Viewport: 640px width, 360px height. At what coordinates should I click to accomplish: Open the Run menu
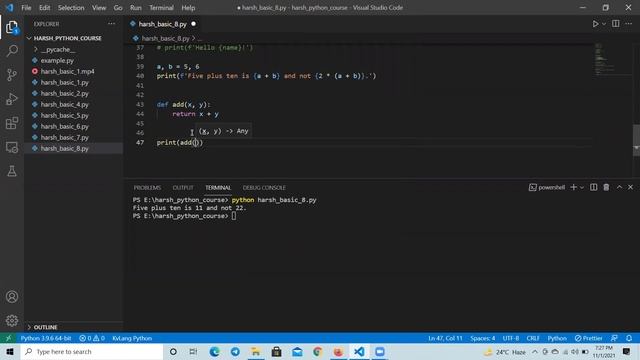136,8
